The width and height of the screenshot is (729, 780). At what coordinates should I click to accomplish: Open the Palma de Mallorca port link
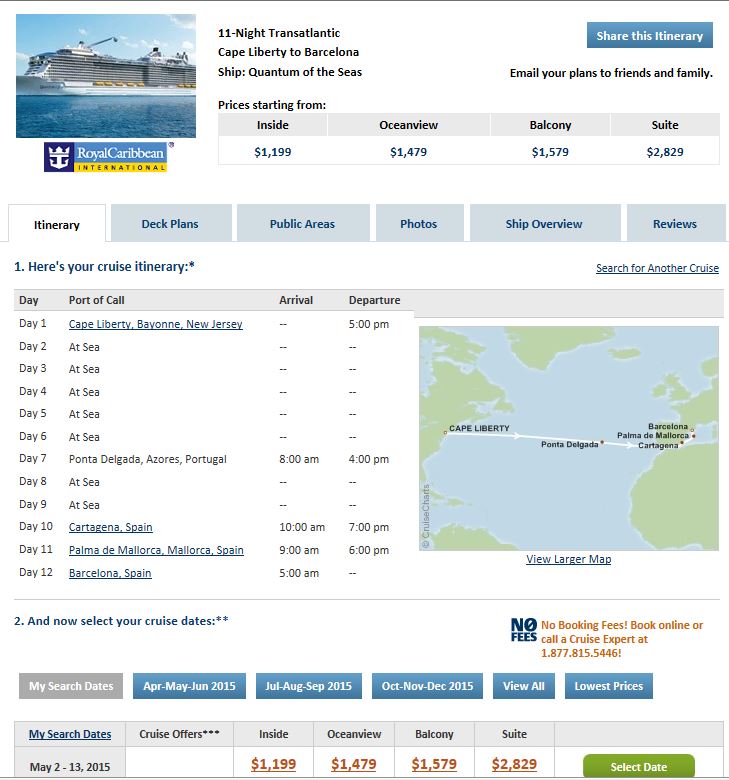[155, 550]
